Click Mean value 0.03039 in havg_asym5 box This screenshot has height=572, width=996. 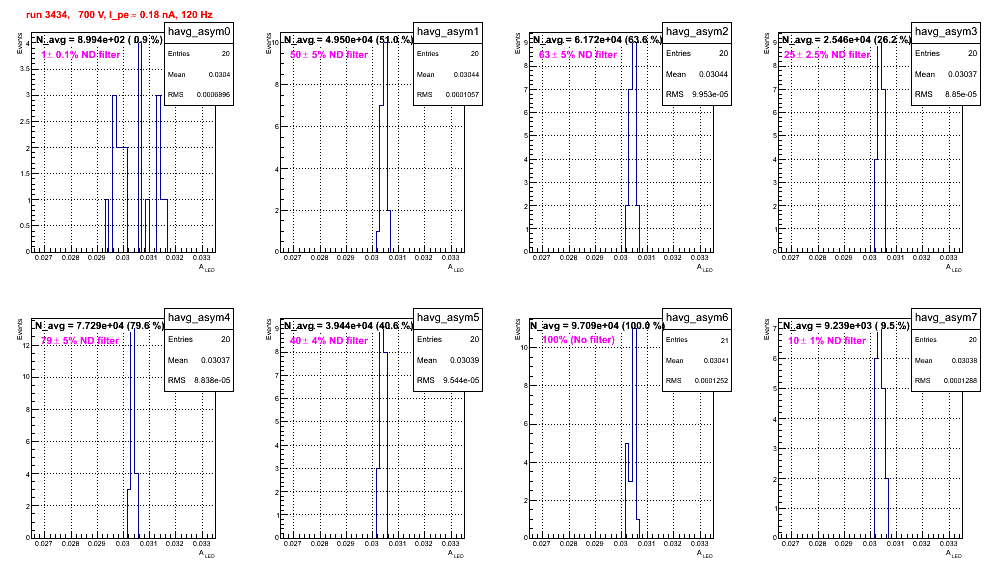(466, 360)
